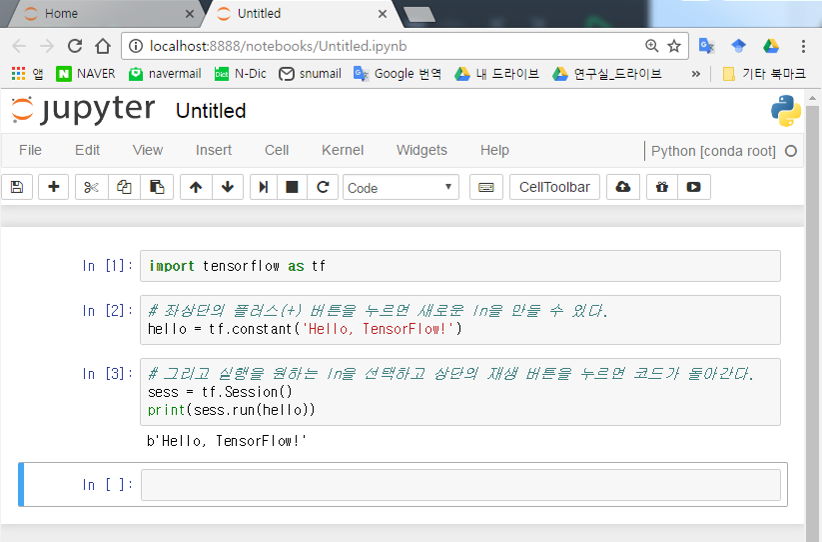The width and height of the screenshot is (822, 542).
Task: Open the N-Dic bookmark
Action: tap(241, 74)
